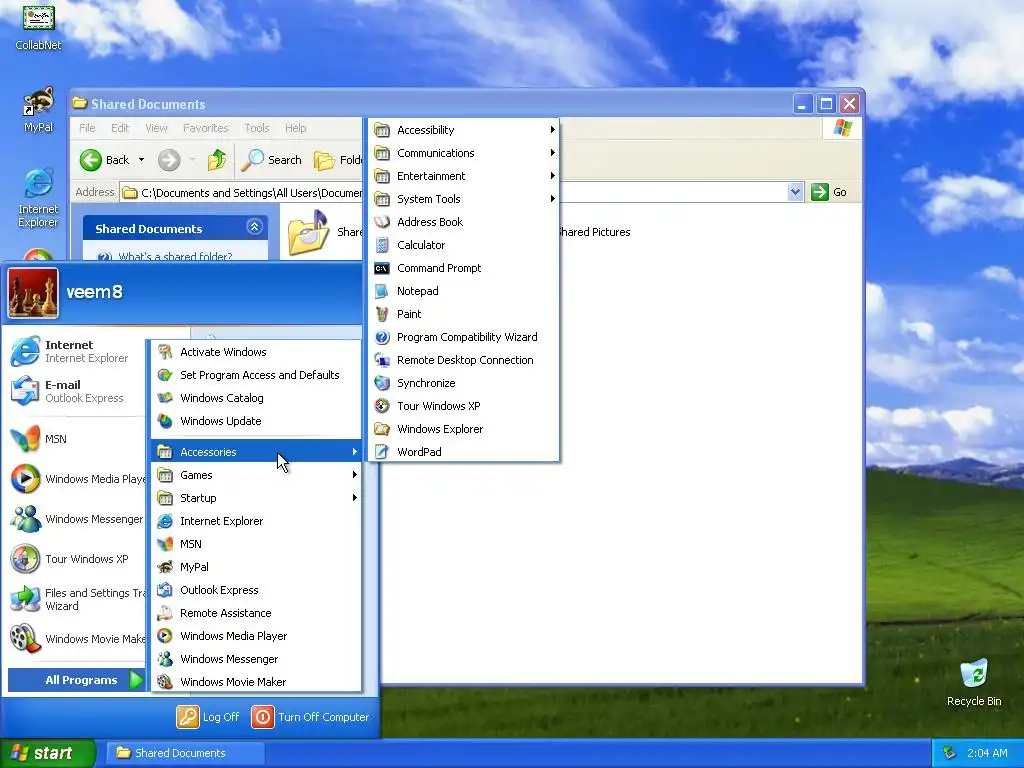Open the File menu in Shared Documents
This screenshot has height=768, width=1024.
point(87,128)
